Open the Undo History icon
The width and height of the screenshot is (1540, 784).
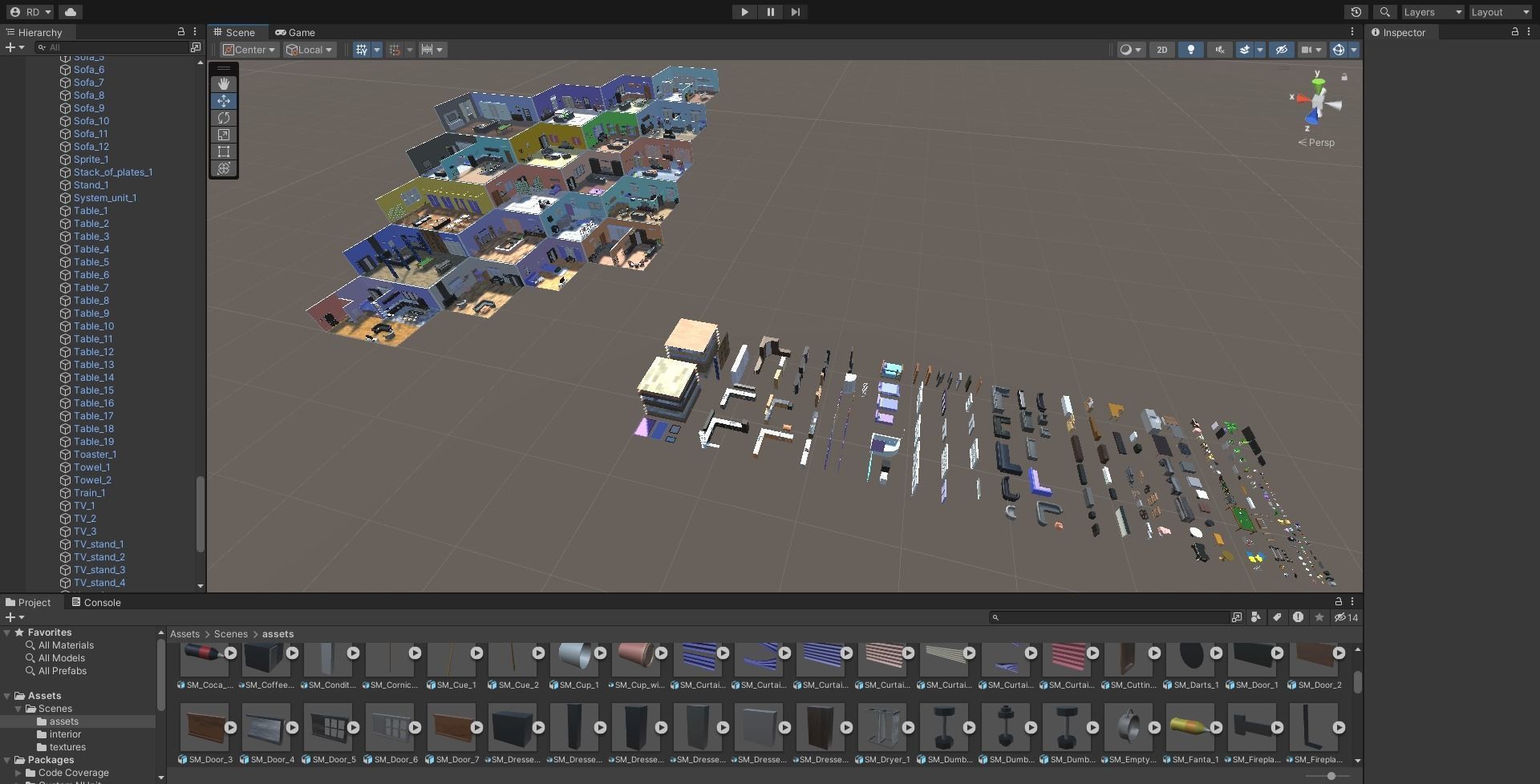[x=1356, y=12]
